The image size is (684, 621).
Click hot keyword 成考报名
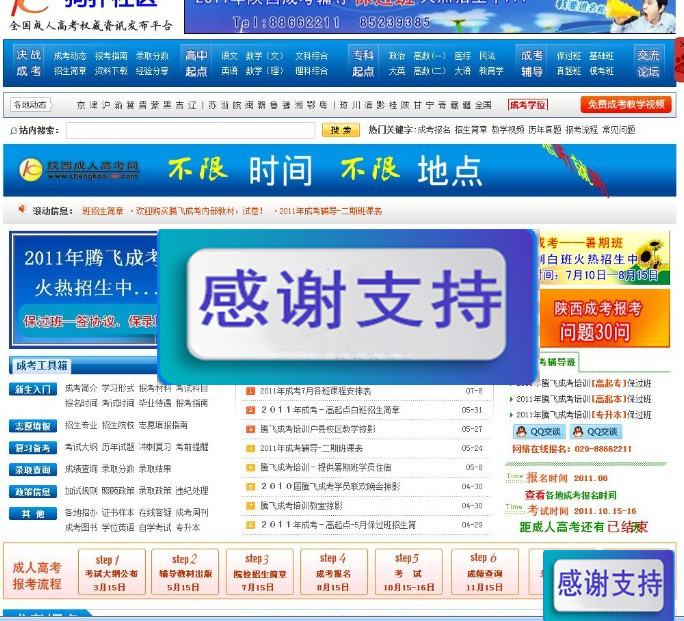point(434,130)
